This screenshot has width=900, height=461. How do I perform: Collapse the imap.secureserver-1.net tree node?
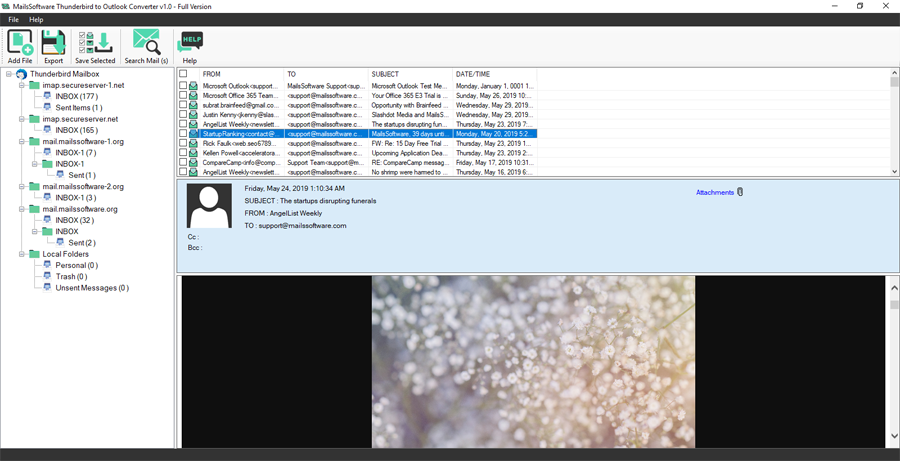tap(21, 86)
